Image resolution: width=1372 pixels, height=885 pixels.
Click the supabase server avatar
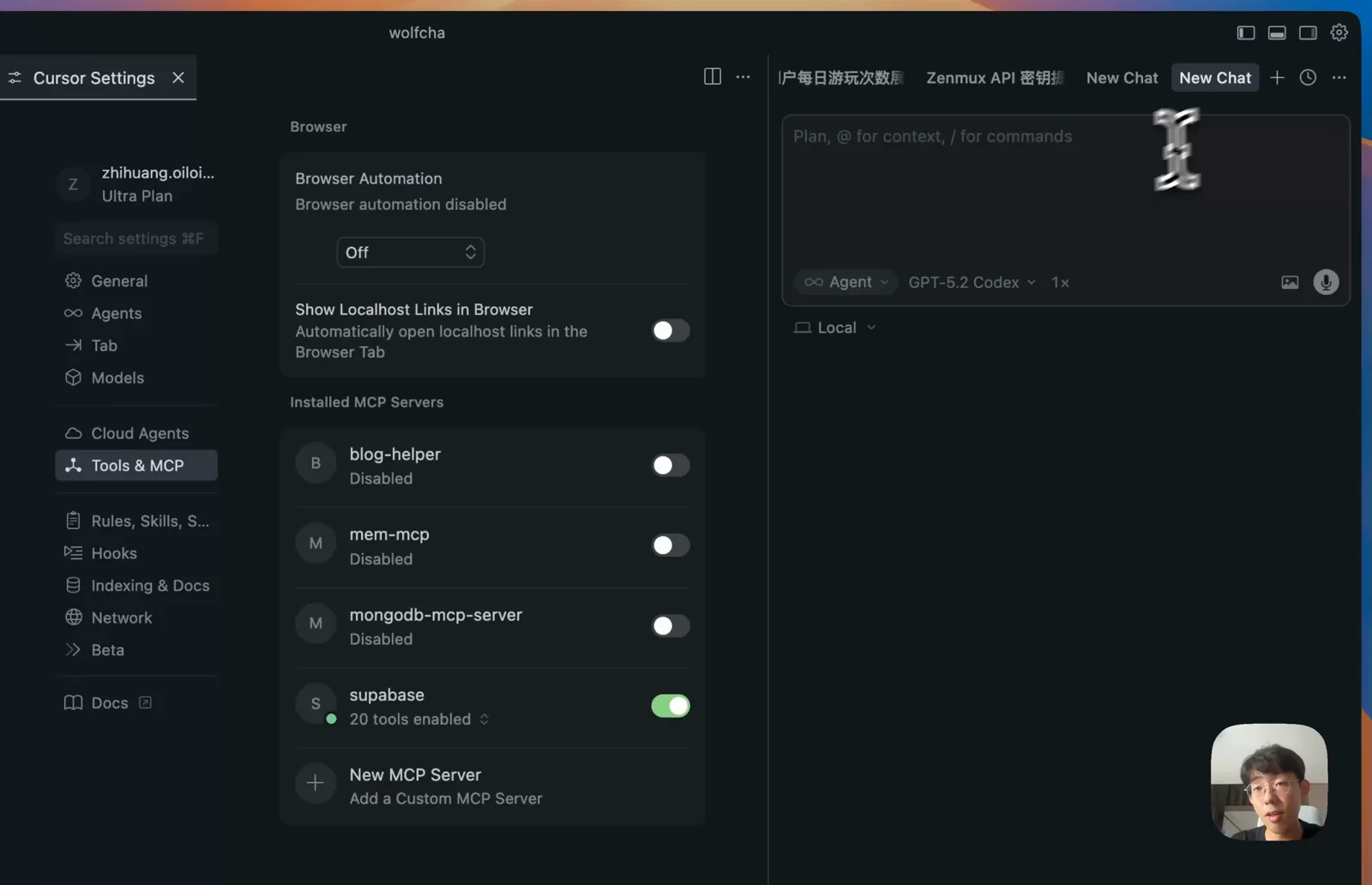316,704
